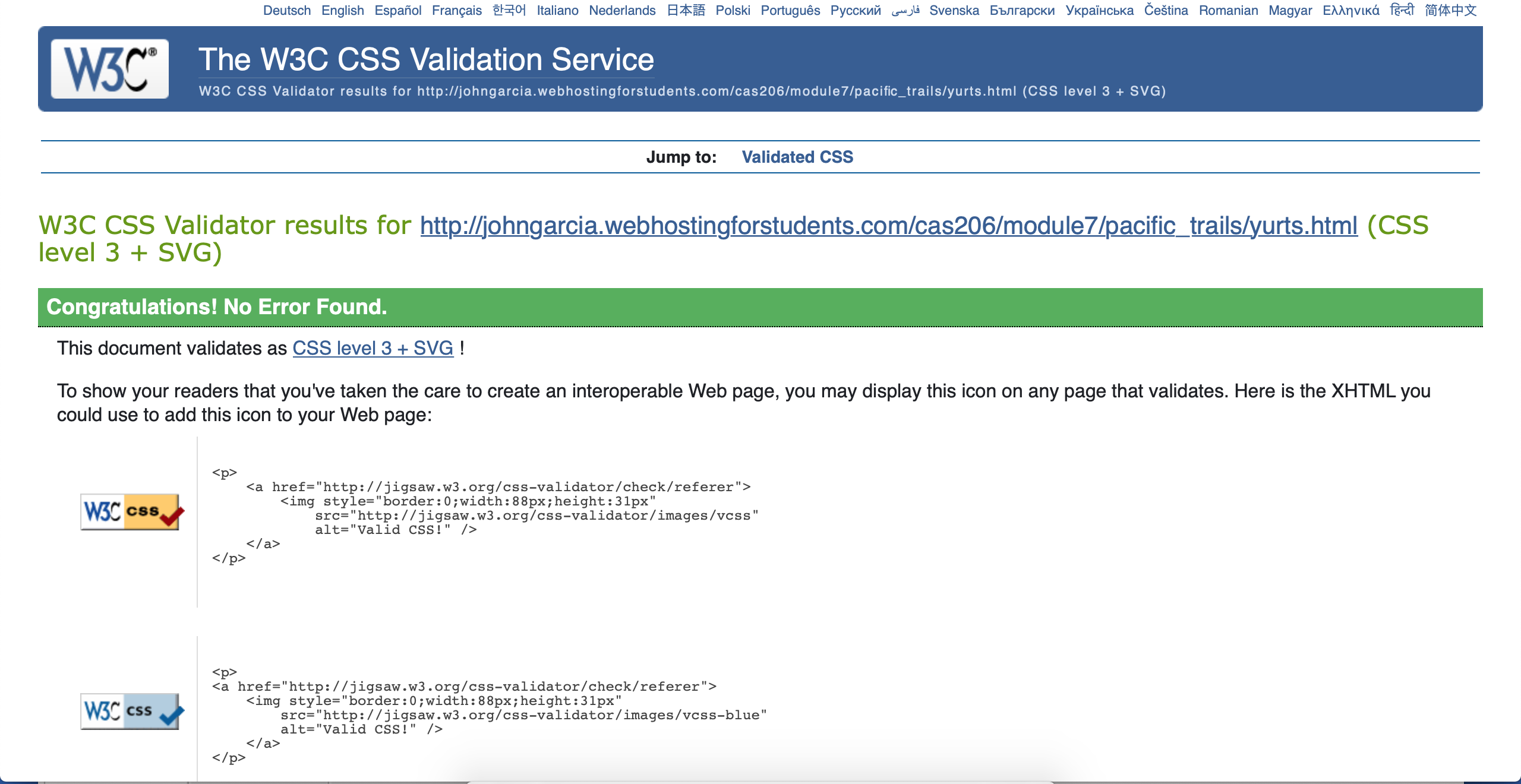Click The W3C CSS Validation Service title
Screen dimensions: 1521x784
pyautogui.click(x=426, y=59)
